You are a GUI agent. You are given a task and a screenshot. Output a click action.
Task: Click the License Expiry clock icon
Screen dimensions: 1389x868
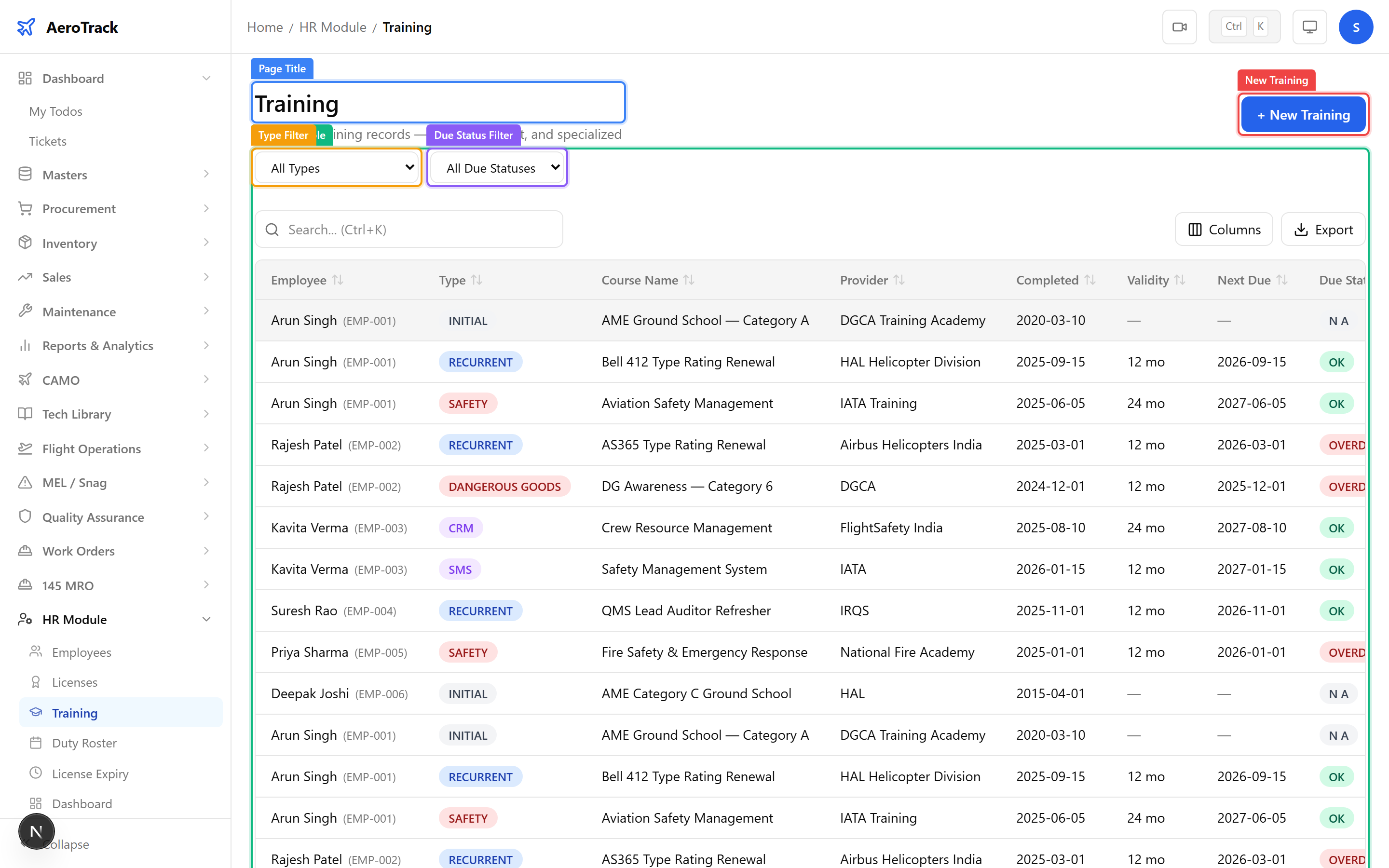pyautogui.click(x=36, y=773)
